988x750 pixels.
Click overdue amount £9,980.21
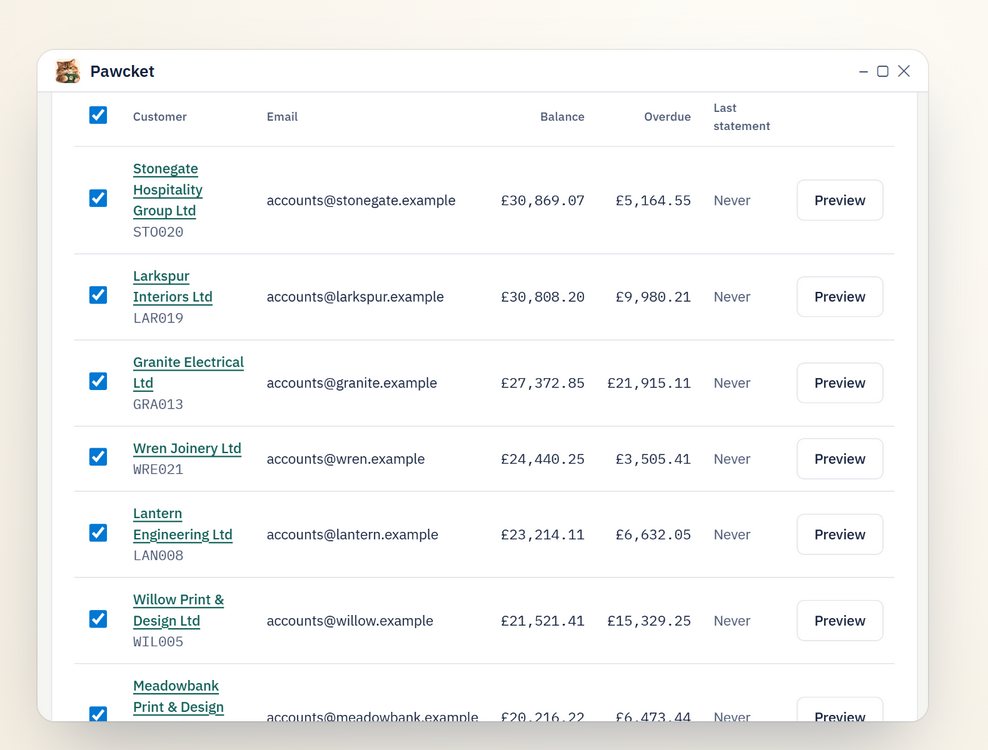tap(653, 297)
